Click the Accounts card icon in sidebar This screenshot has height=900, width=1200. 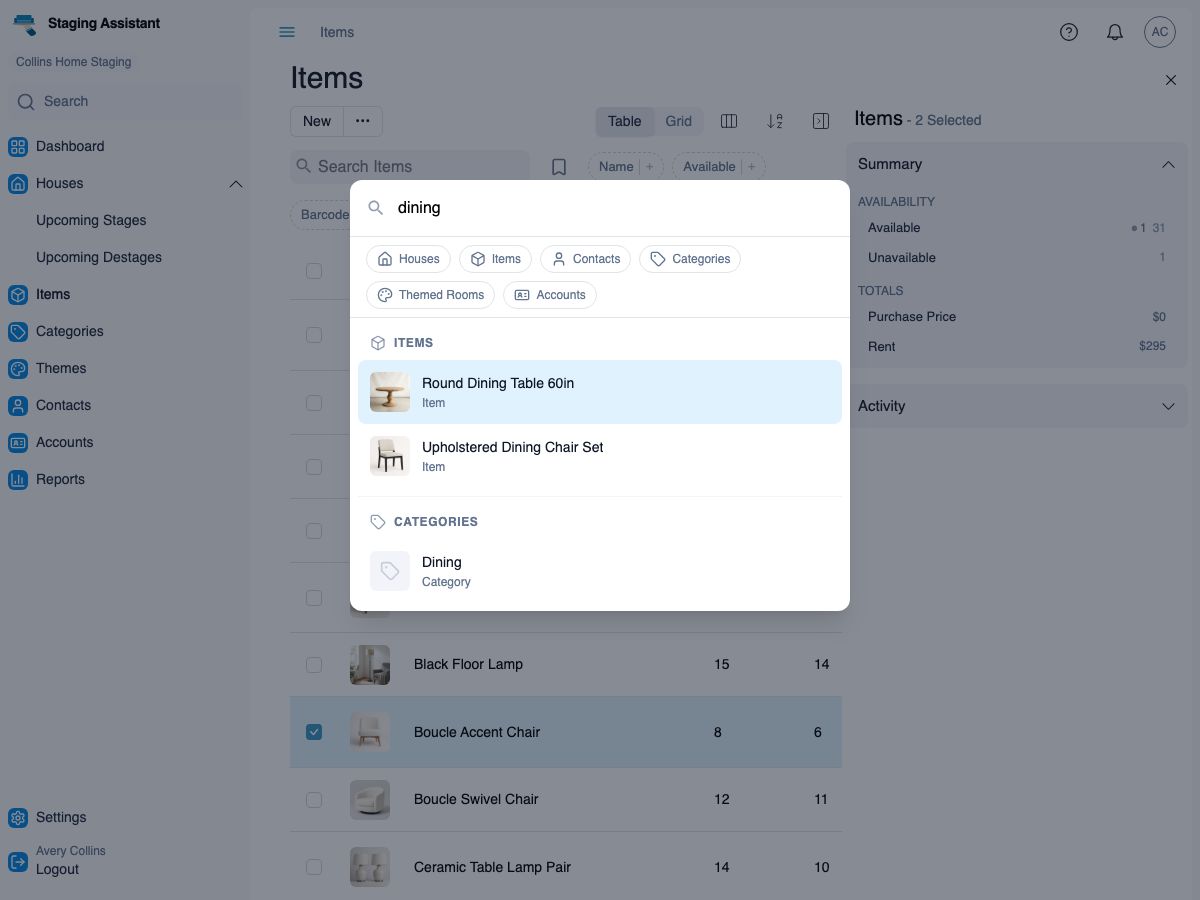pos(18,443)
